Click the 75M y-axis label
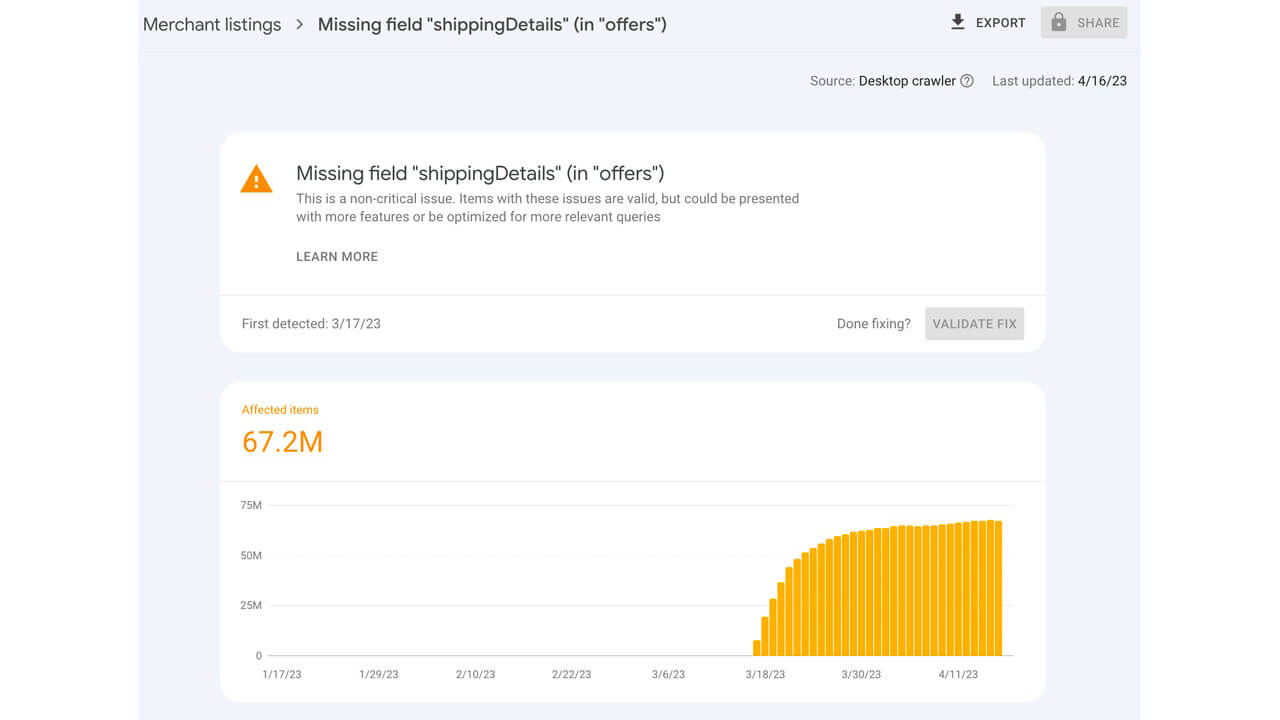The height and width of the screenshot is (720, 1280). pos(251,505)
